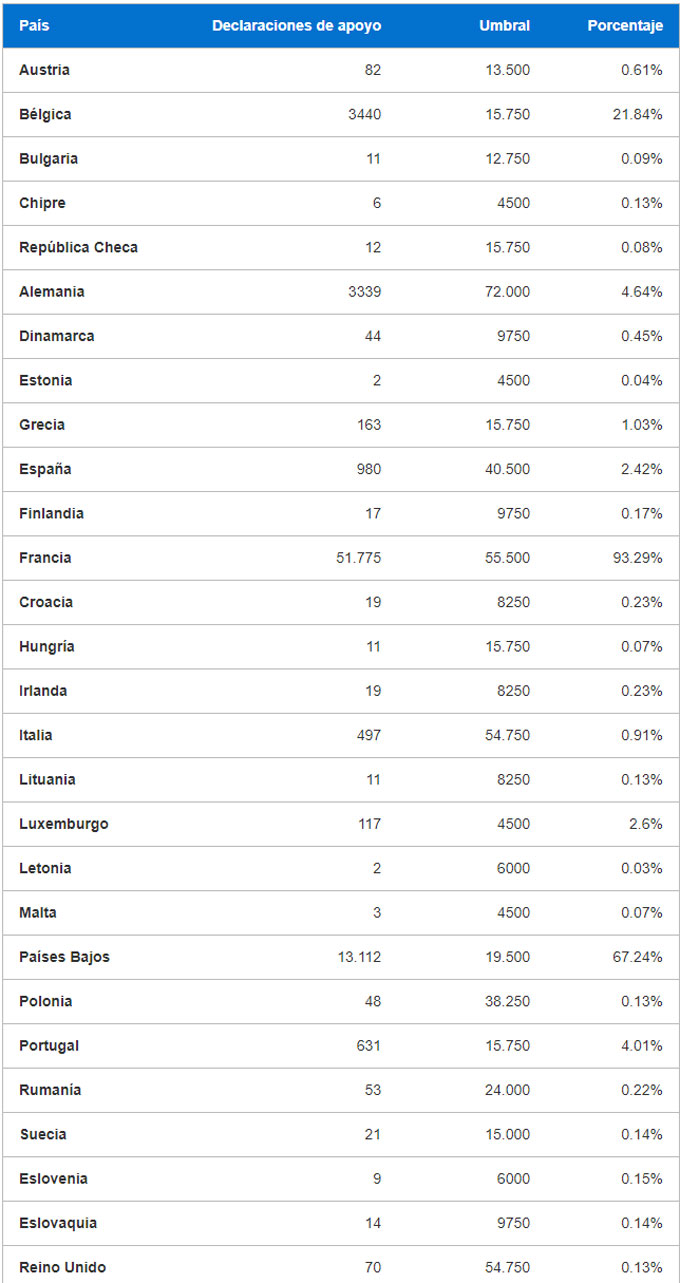Click the 67.24% percentage value
This screenshot has height=1283, width=680.
pos(637,957)
